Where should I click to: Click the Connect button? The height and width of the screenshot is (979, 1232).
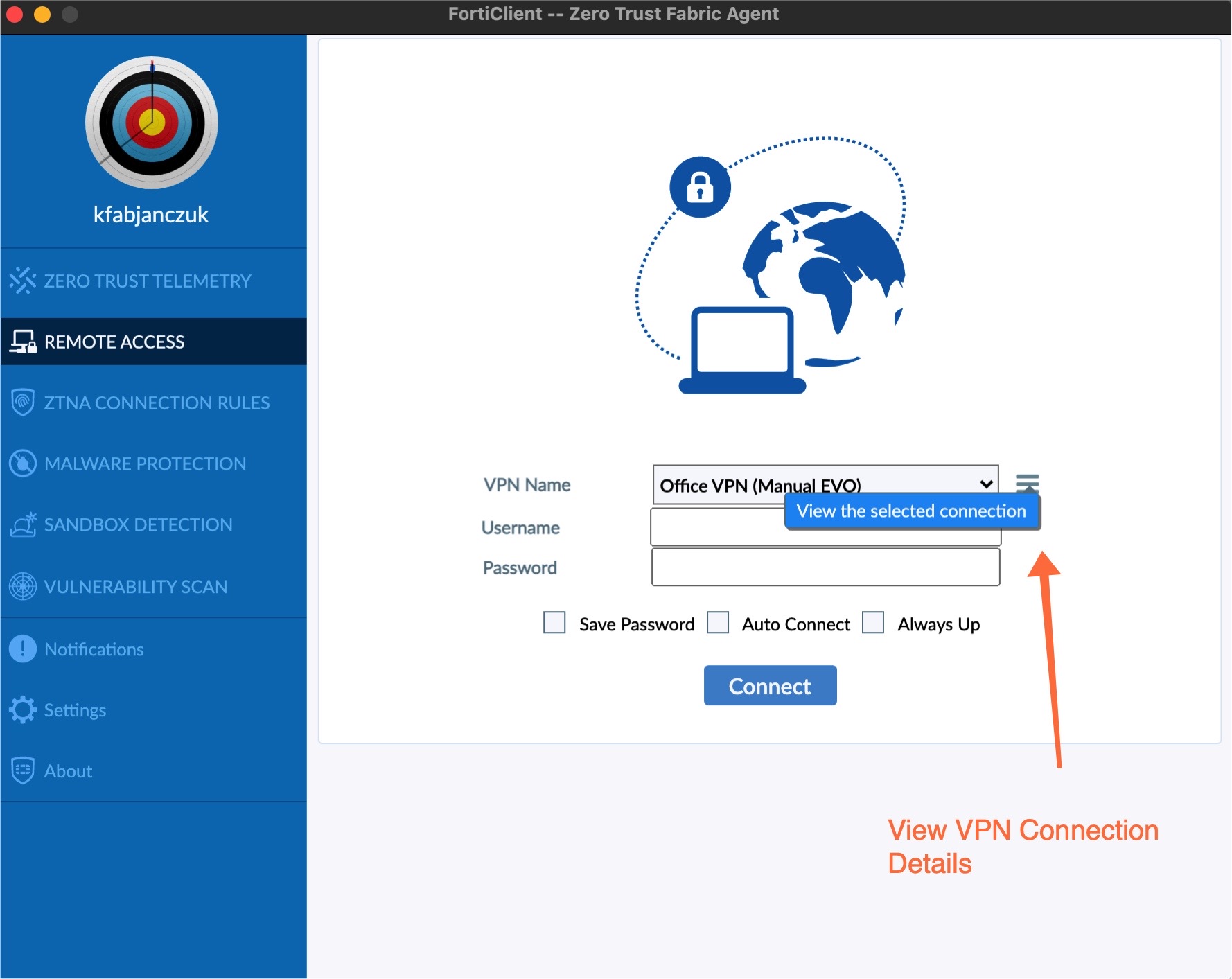pyautogui.click(x=770, y=685)
